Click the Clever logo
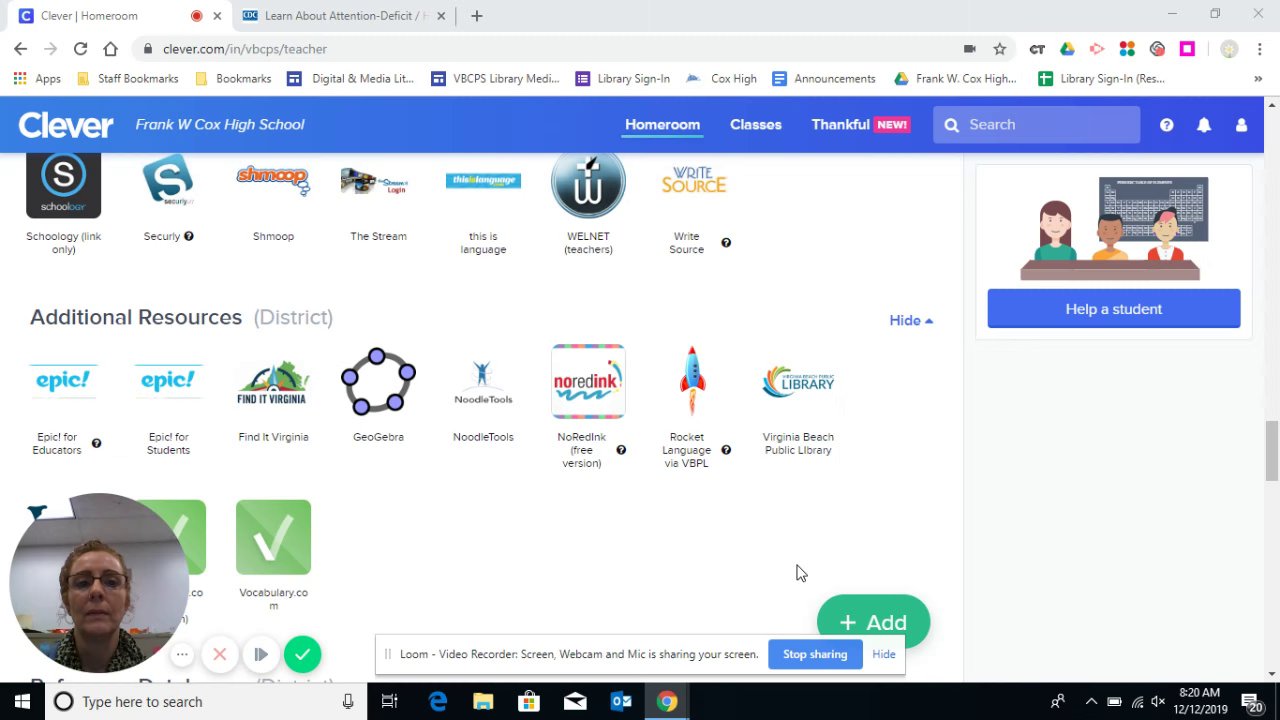The height and width of the screenshot is (720, 1280). coord(66,125)
